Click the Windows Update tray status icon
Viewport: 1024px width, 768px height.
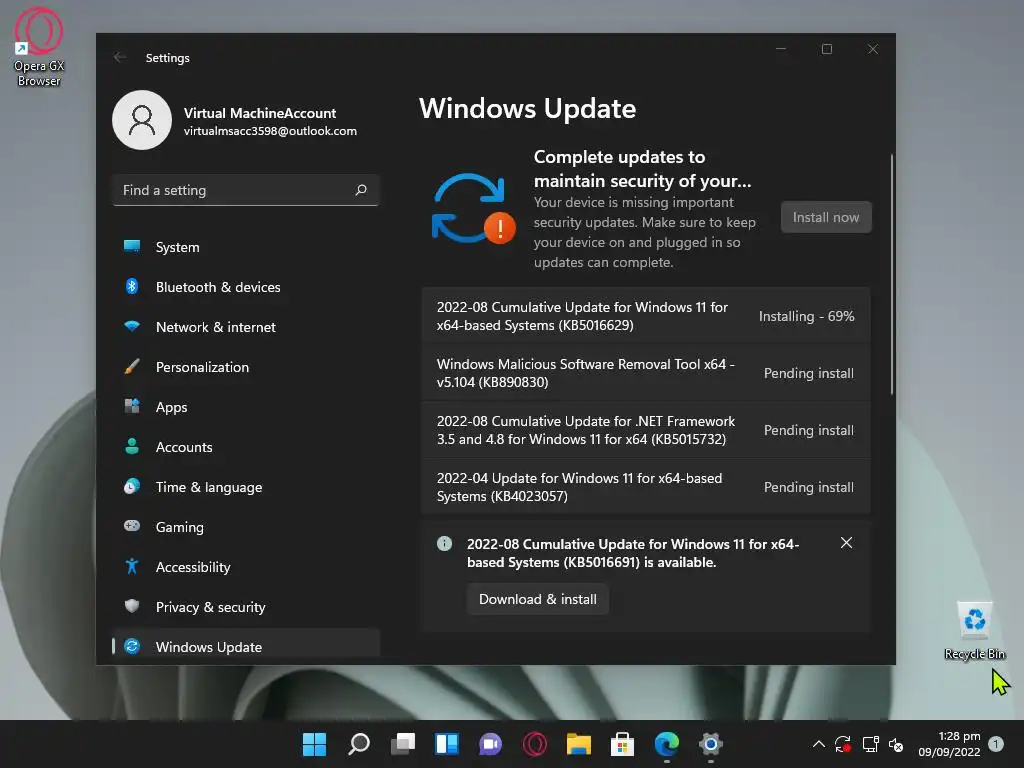click(843, 744)
